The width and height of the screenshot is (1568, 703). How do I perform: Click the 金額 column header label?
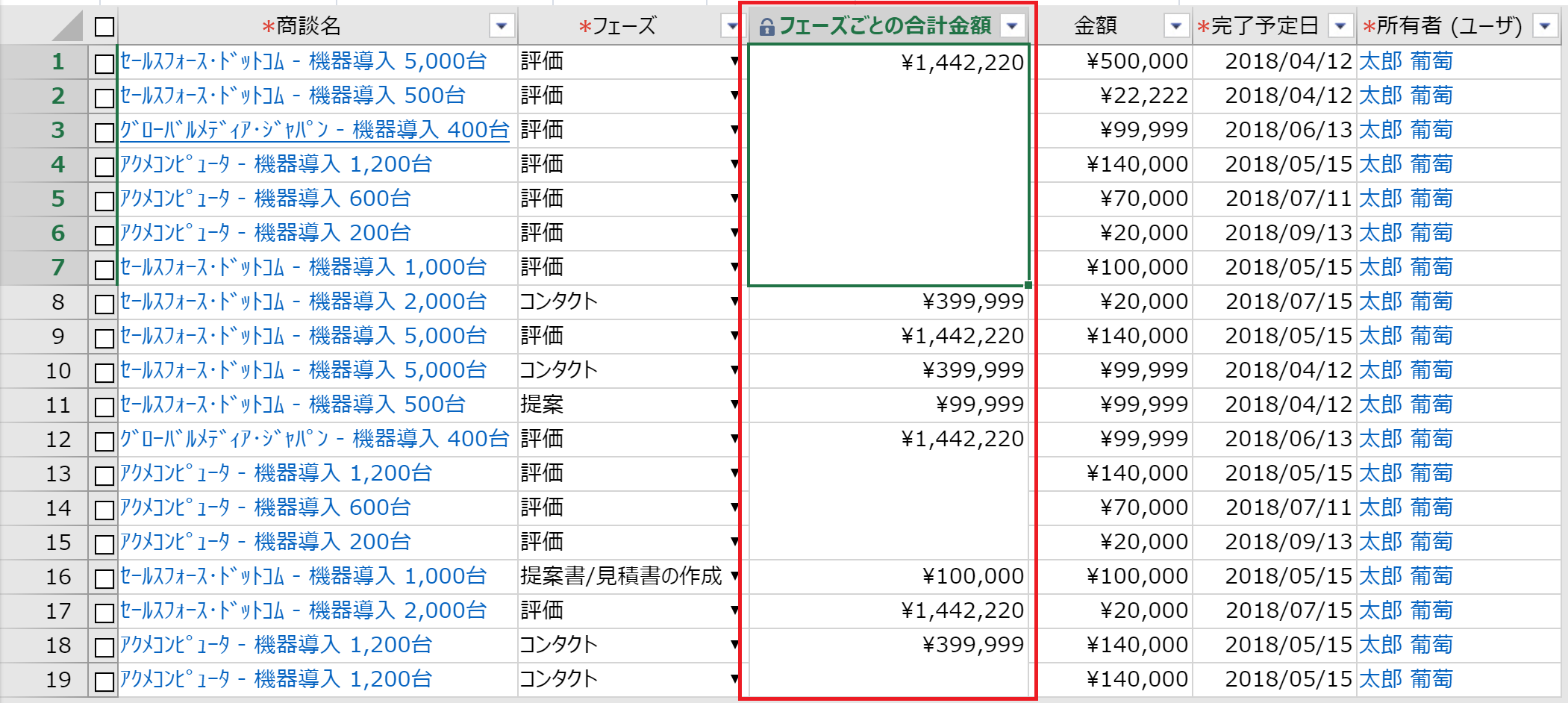click(1096, 27)
